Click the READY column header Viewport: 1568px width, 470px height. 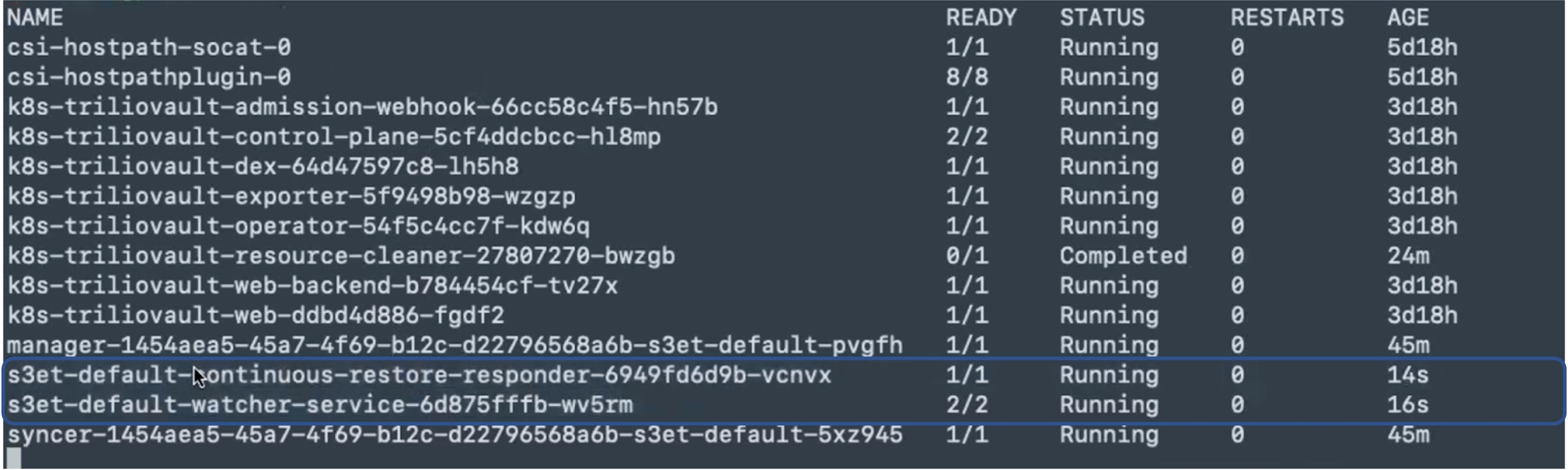click(x=981, y=18)
